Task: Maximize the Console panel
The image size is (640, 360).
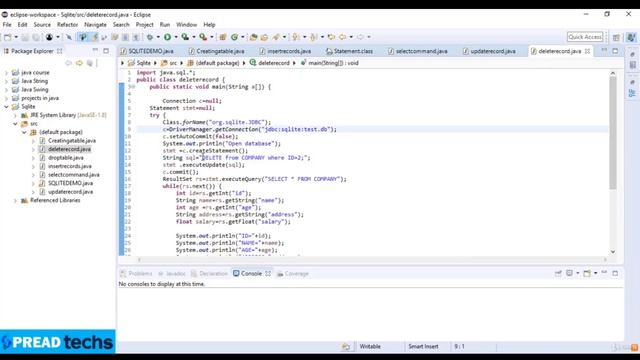Action: pyautogui.click(x=615, y=273)
